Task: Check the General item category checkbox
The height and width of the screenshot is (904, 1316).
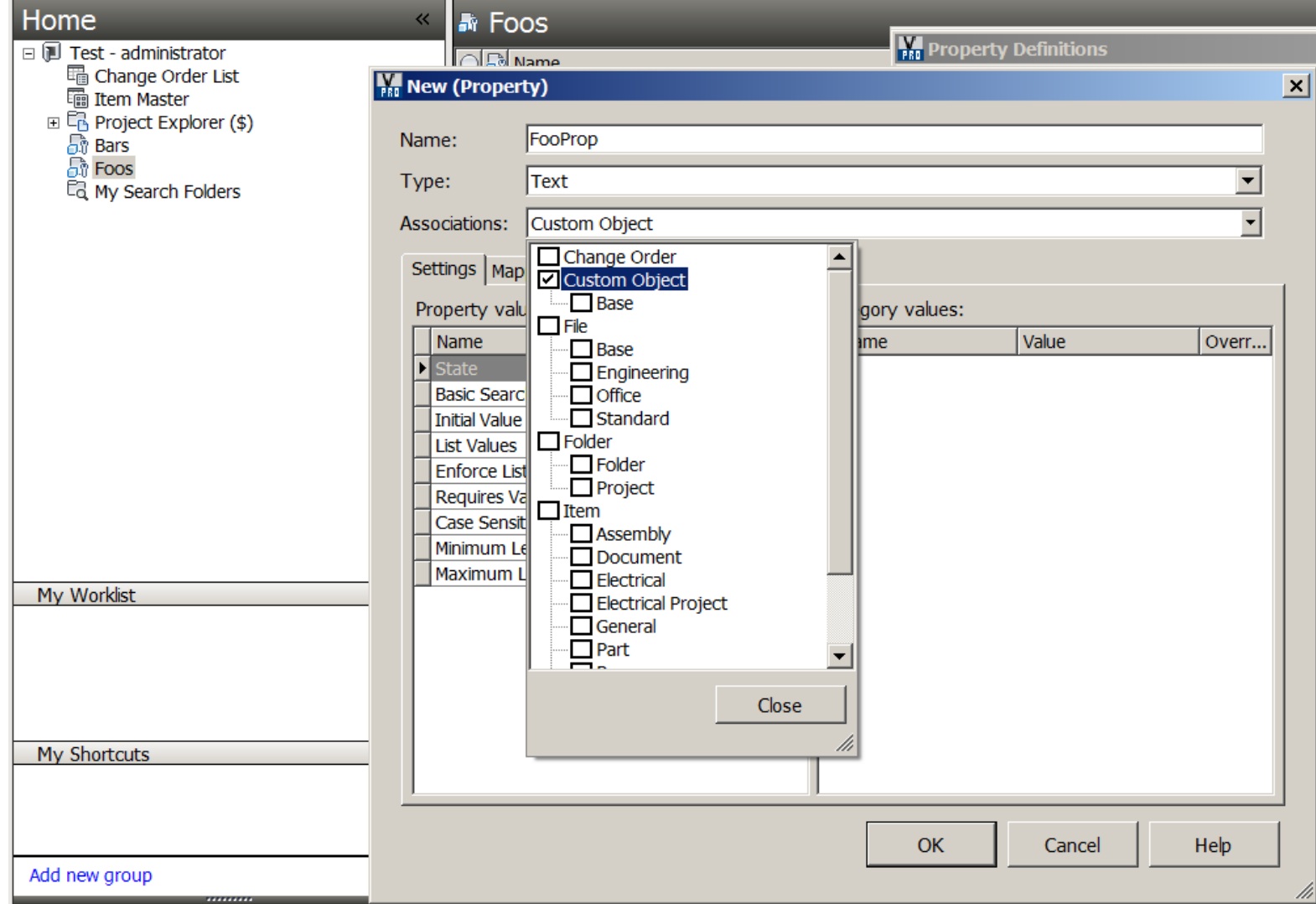Action: pyautogui.click(x=581, y=626)
